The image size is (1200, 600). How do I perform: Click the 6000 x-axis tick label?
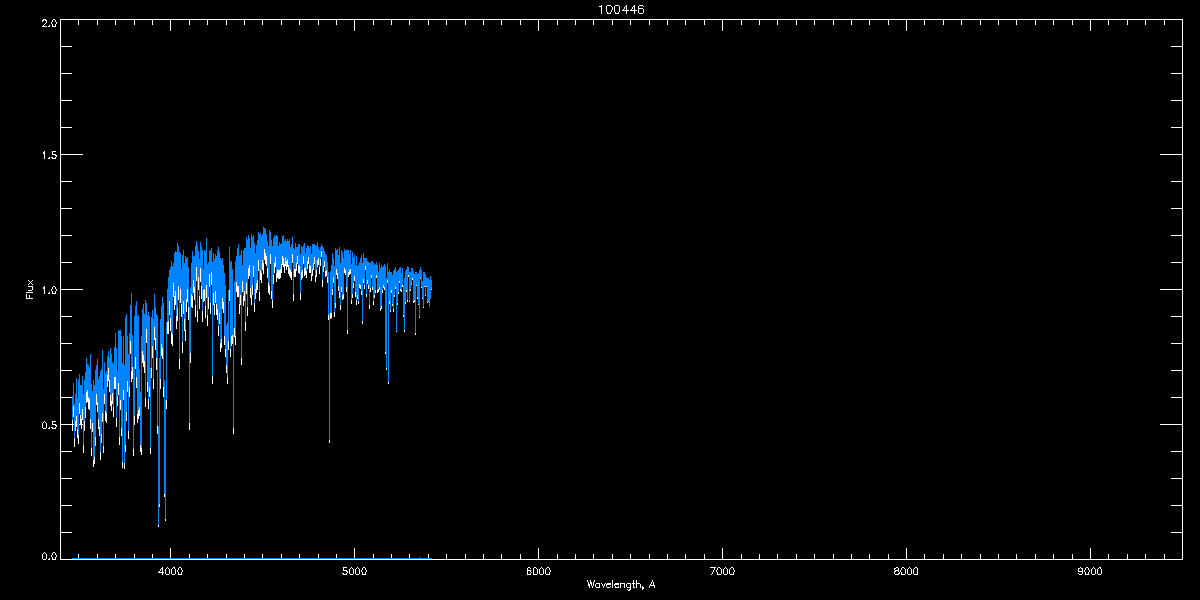538,571
